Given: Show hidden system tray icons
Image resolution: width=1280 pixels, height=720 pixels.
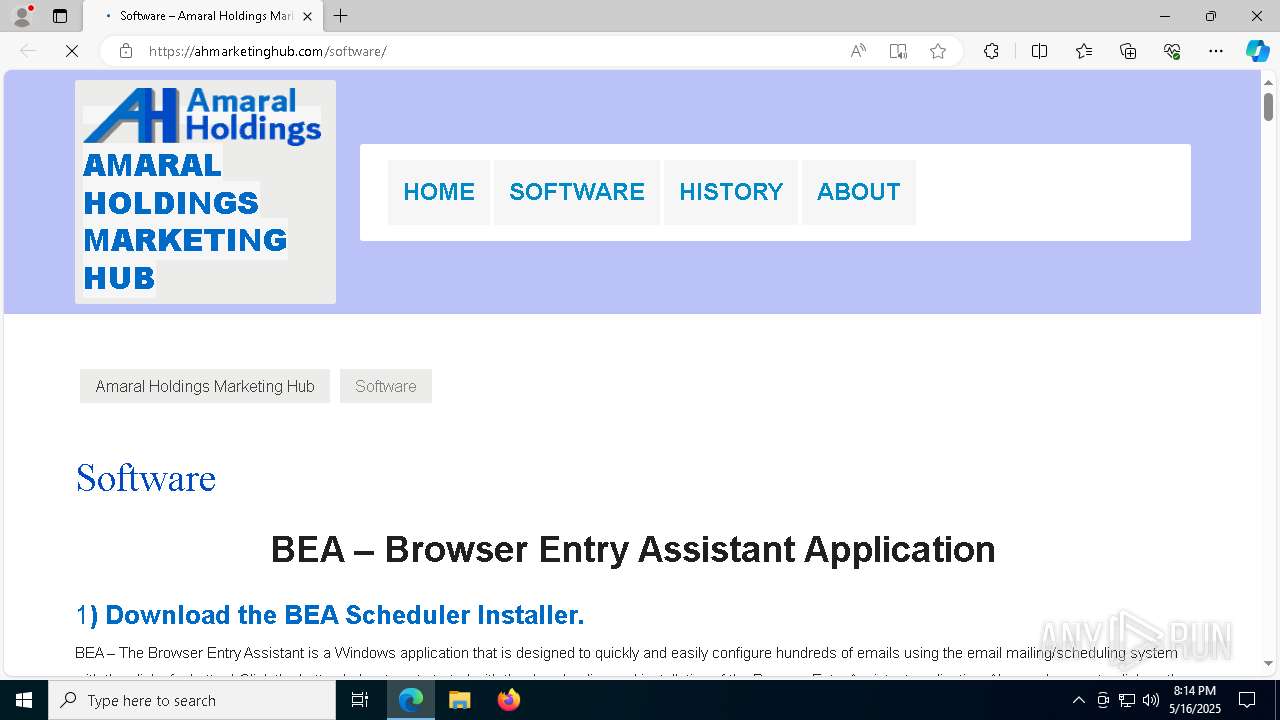Looking at the screenshot, I should 1078,700.
